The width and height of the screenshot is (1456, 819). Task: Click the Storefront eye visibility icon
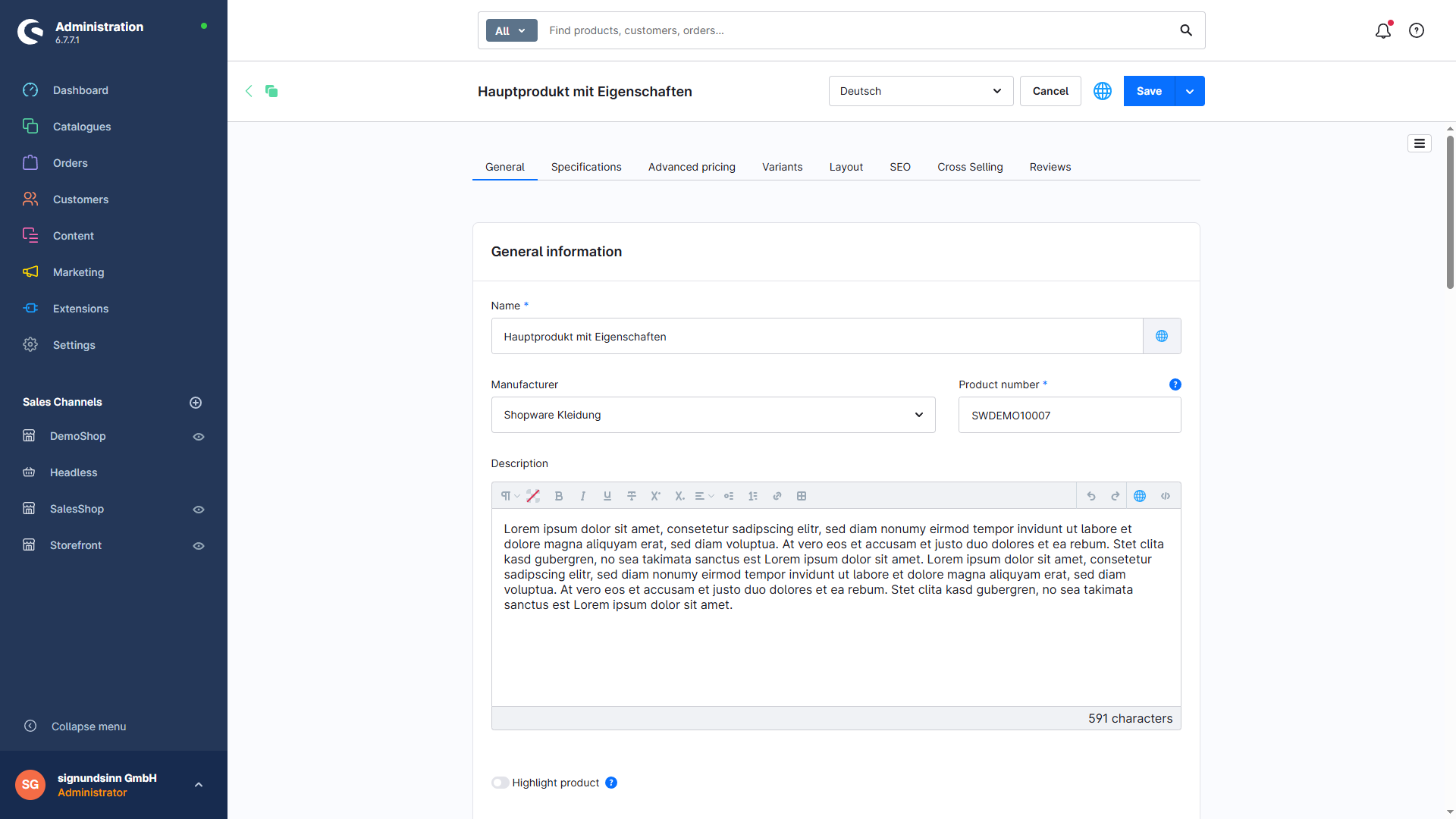tap(199, 546)
